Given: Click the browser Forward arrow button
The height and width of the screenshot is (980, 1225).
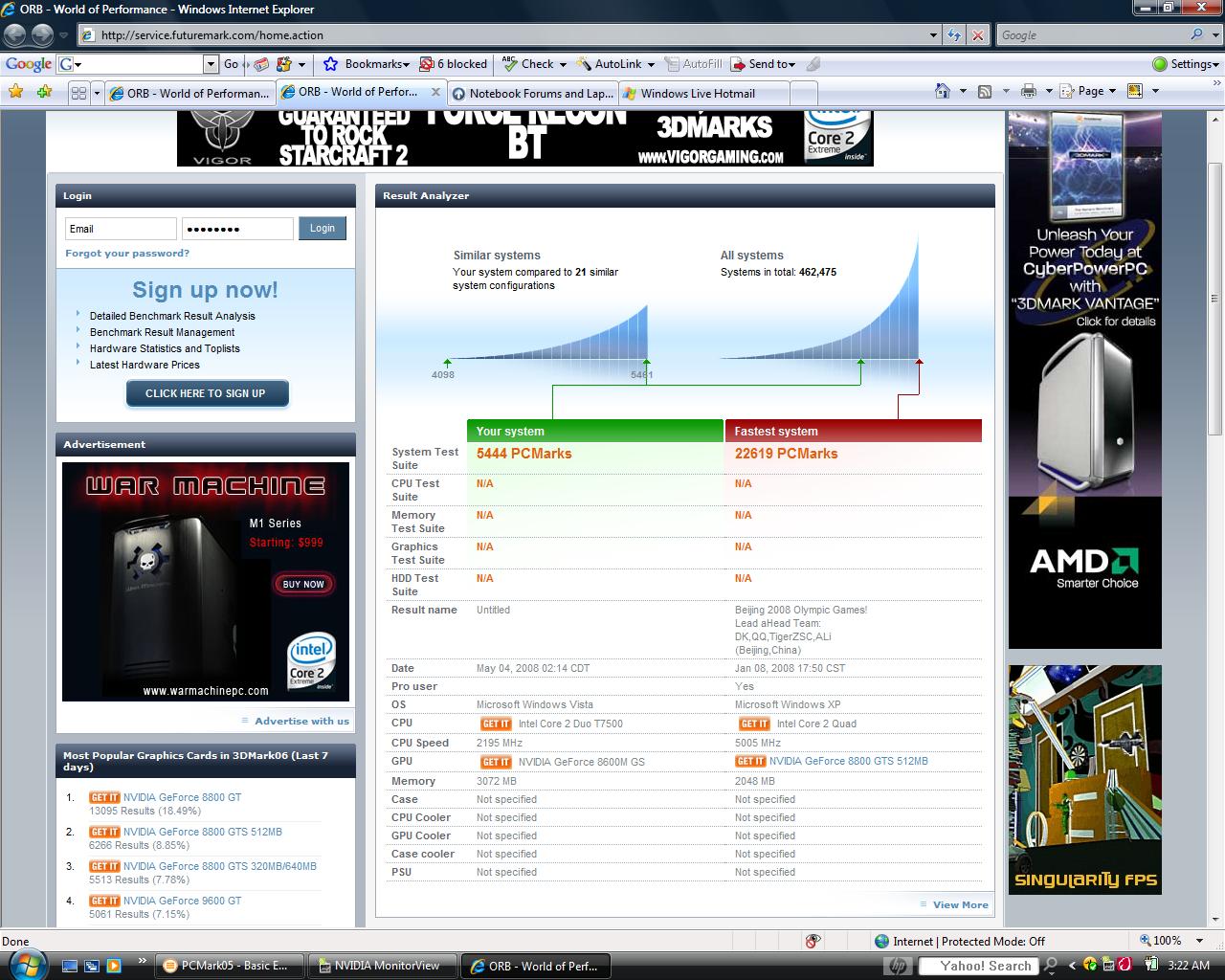Looking at the screenshot, I should pyautogui.click(x=42, y=35).
